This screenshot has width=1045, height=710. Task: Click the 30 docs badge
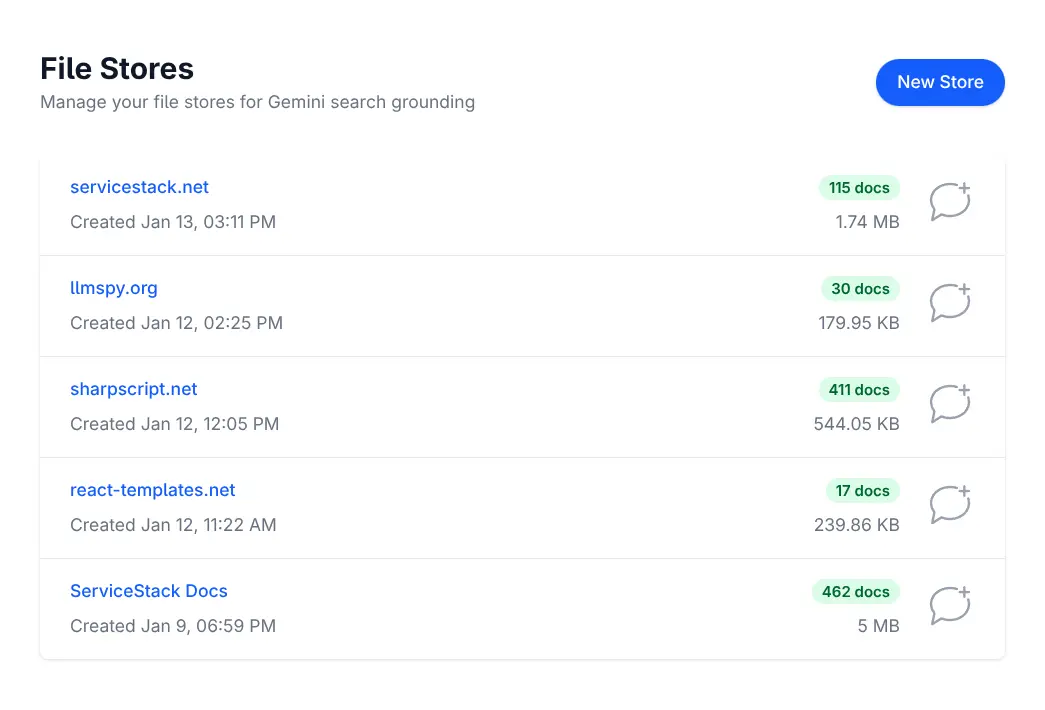click(x=860, y=289)
